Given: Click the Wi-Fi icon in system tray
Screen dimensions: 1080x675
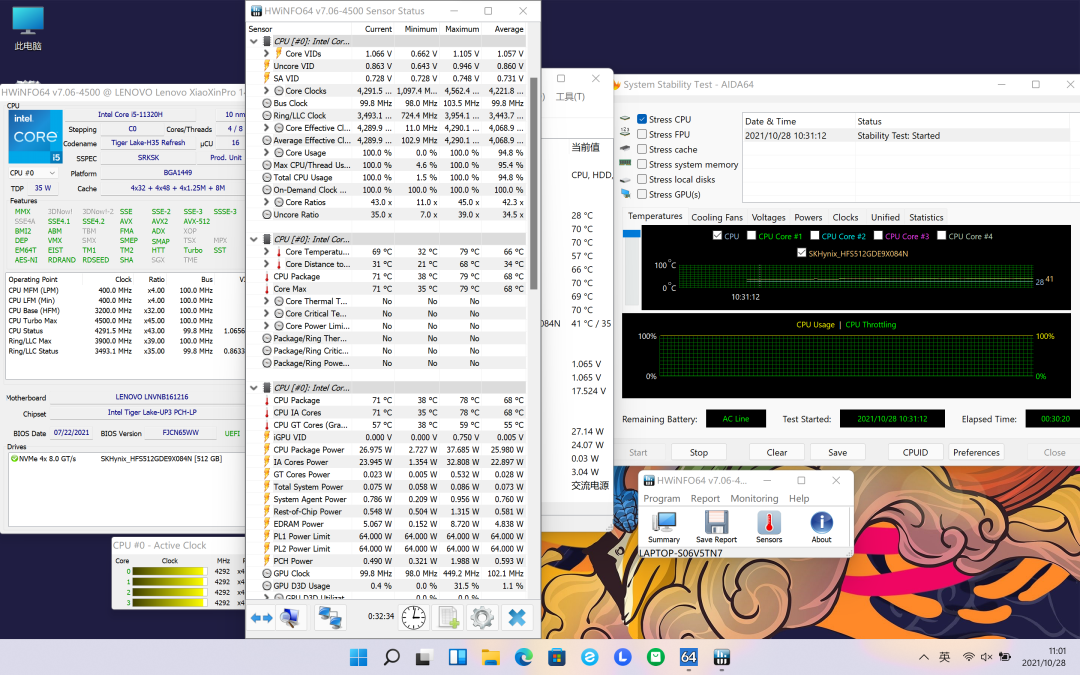Looking at the screenshot, I should pos(968,657).
